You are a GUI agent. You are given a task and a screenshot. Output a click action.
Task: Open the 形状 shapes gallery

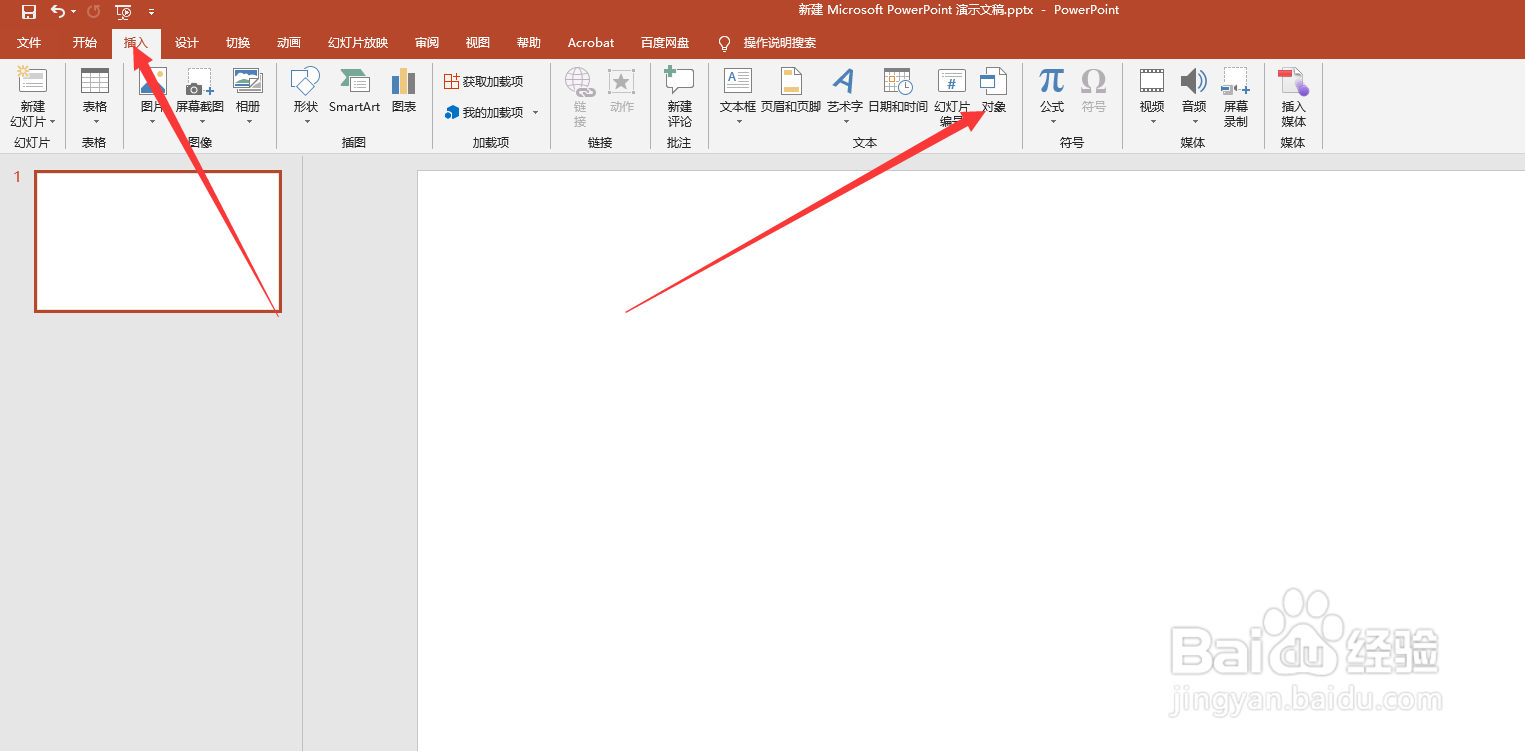pos(305,96)
